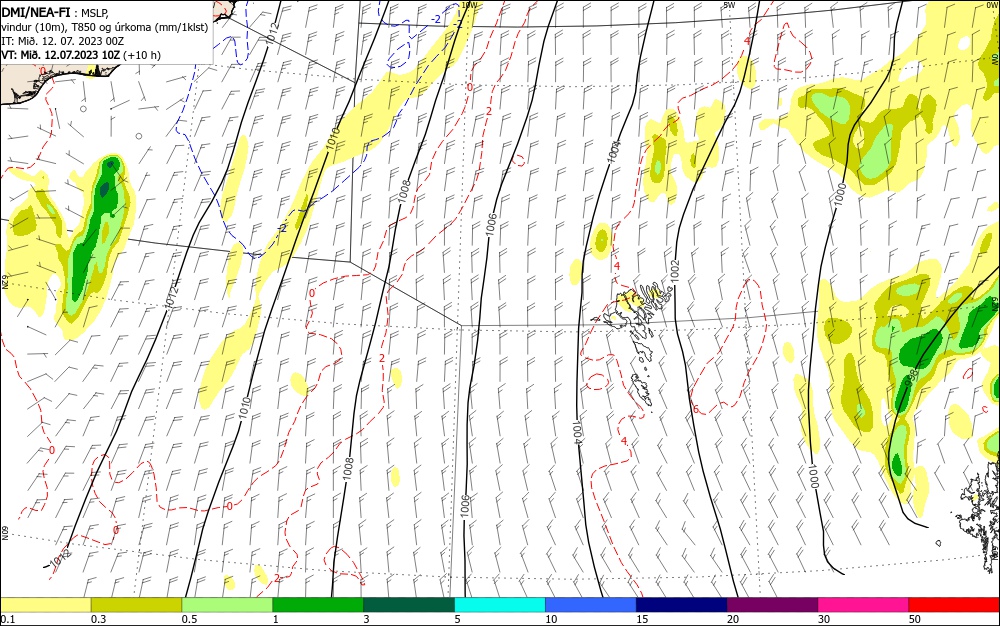Choose the purple 20–30 legend swatch
The height and width of the screenshot is (626, 1000).
772,605
